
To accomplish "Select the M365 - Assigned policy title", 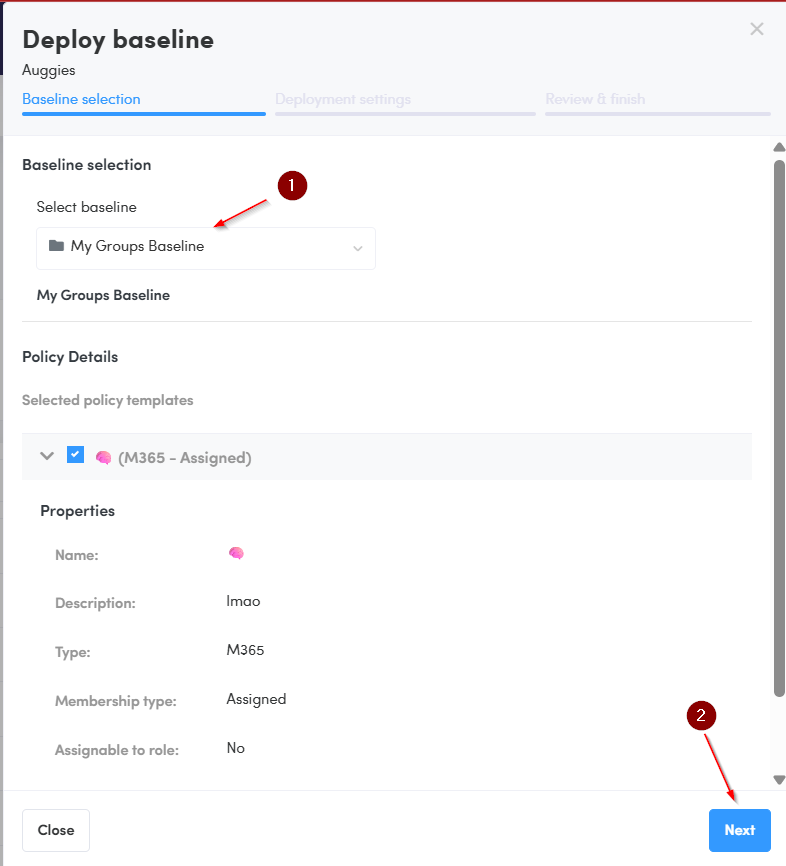I will [x=185, y=458].
